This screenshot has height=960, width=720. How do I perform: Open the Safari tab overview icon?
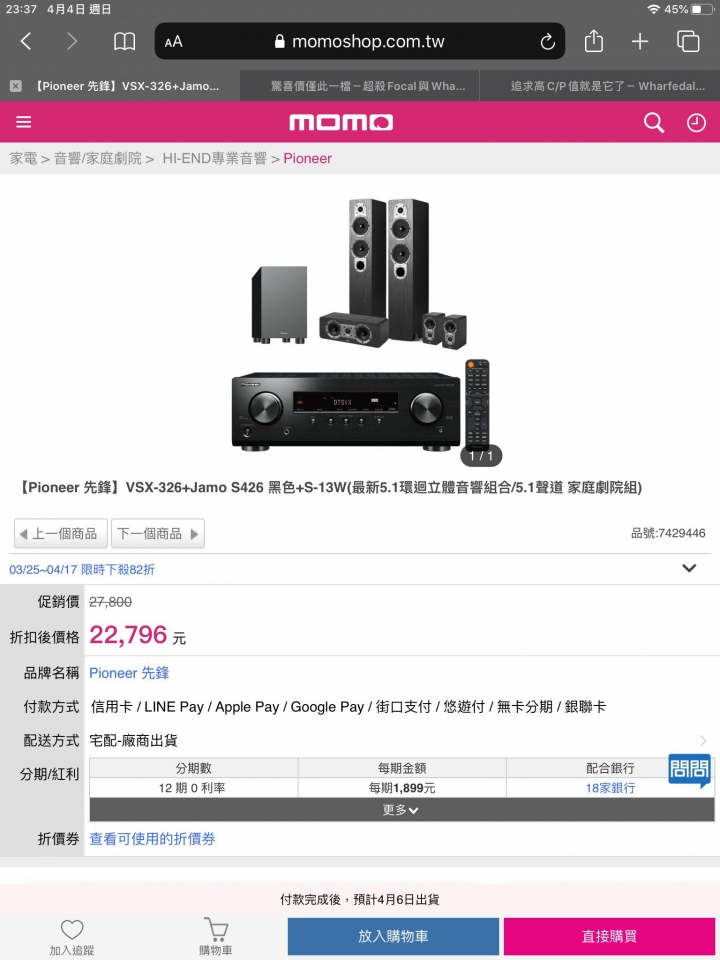click(x=688, y=41)
